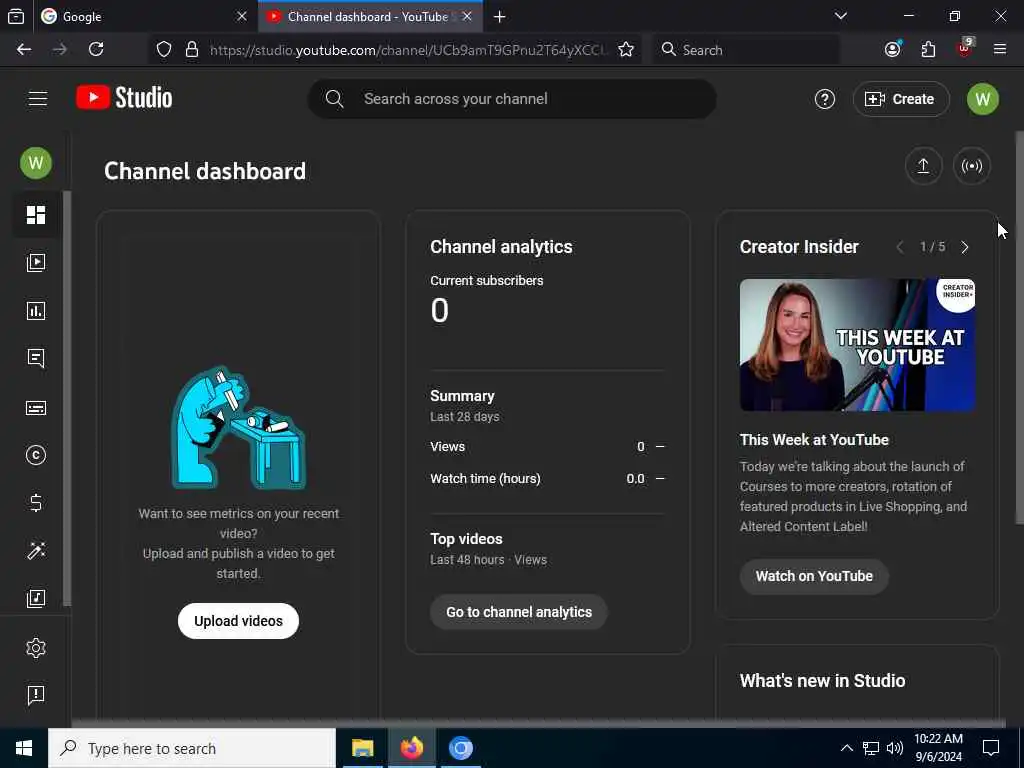Screen dimensions: 1024x768
Task: Click the browser address bar URL
Action: pos(408,50)
